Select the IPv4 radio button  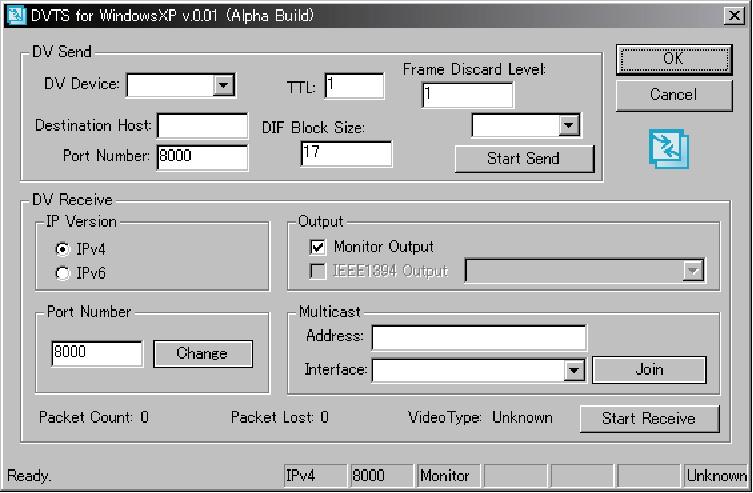click(63, 250)
